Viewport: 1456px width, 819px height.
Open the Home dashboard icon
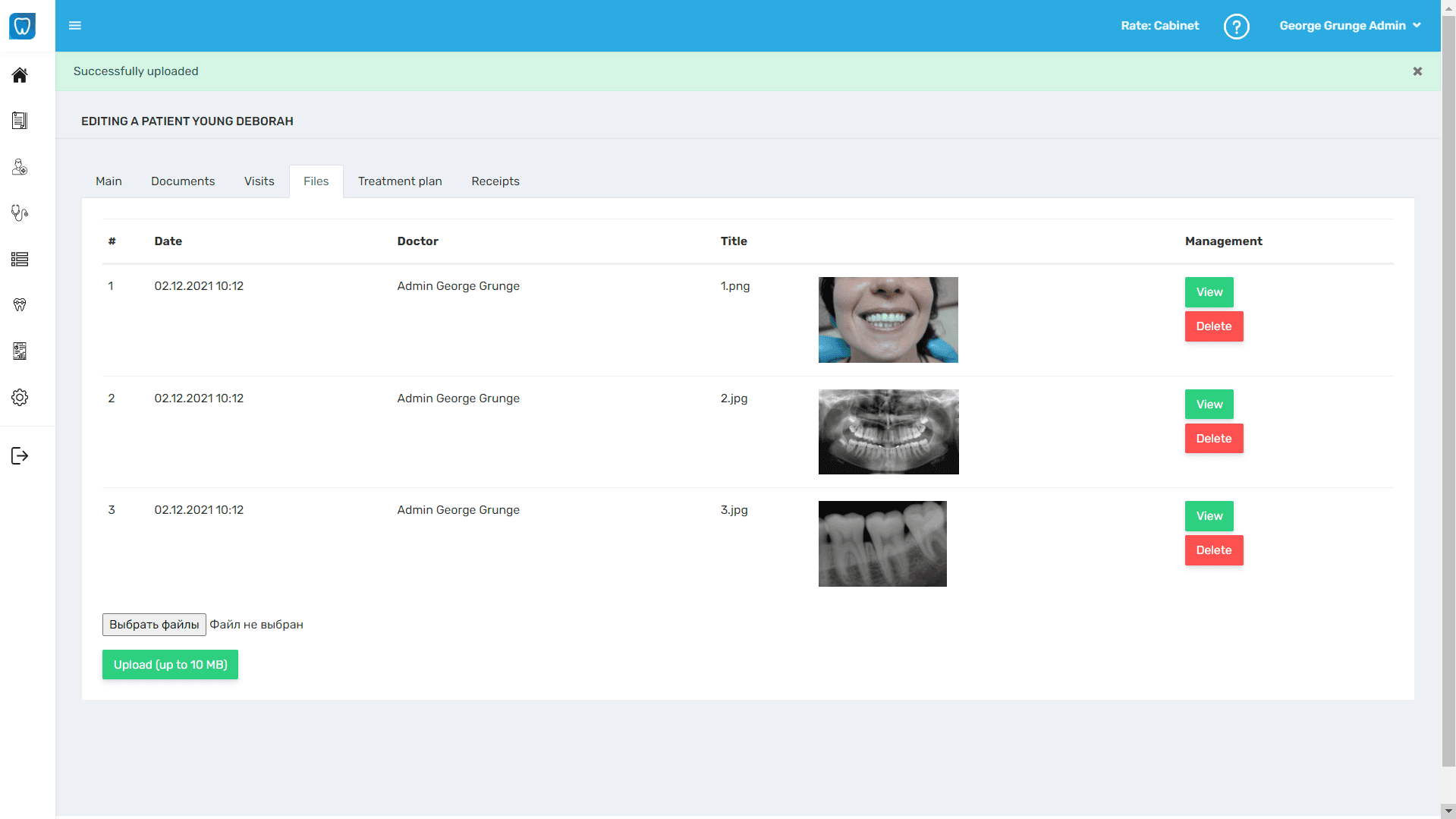(20, 75)
